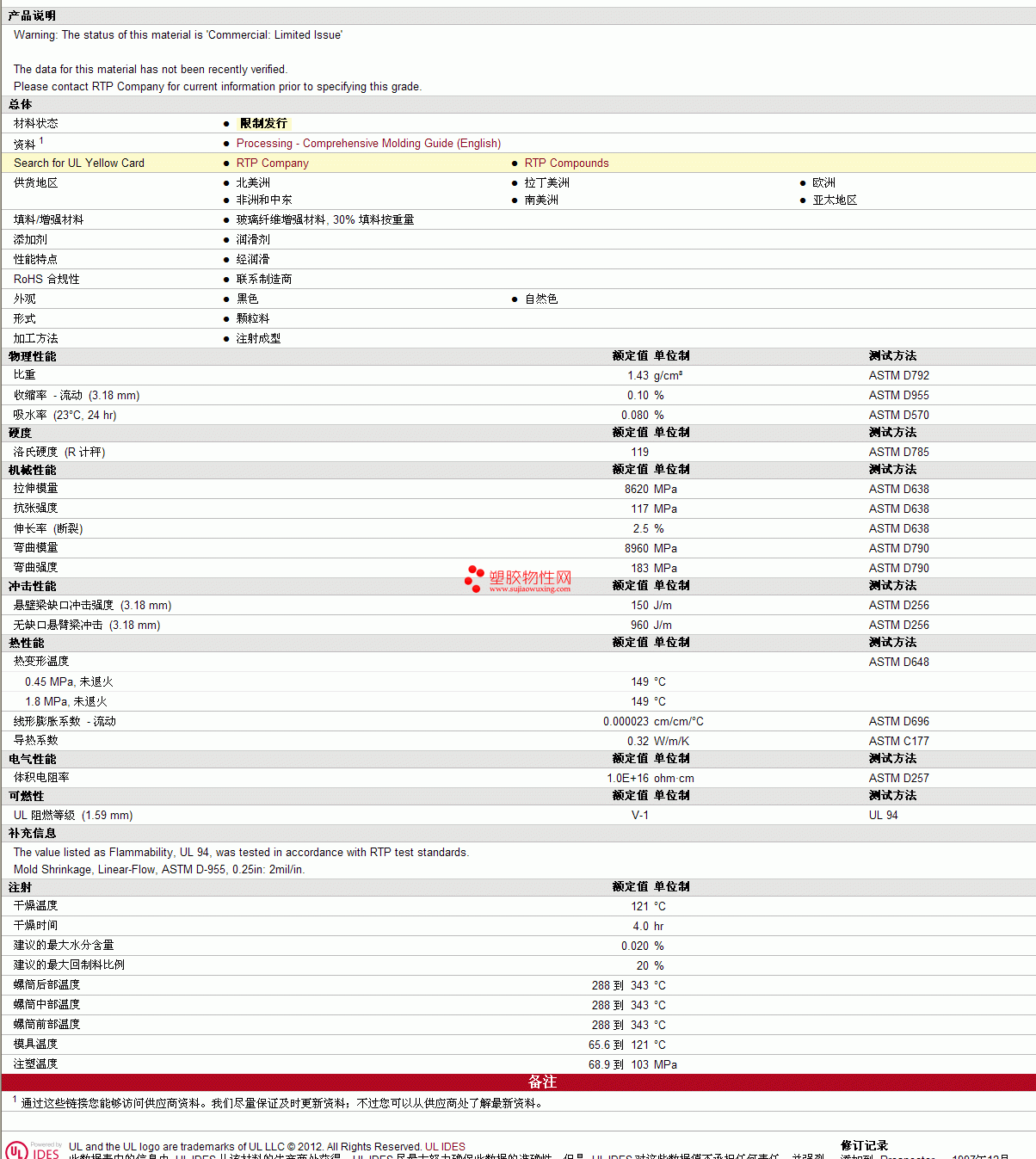1036x1159 pixels.
Task: Click the 'Search for UL Yellow Card' label
Action: click(79, 163)
